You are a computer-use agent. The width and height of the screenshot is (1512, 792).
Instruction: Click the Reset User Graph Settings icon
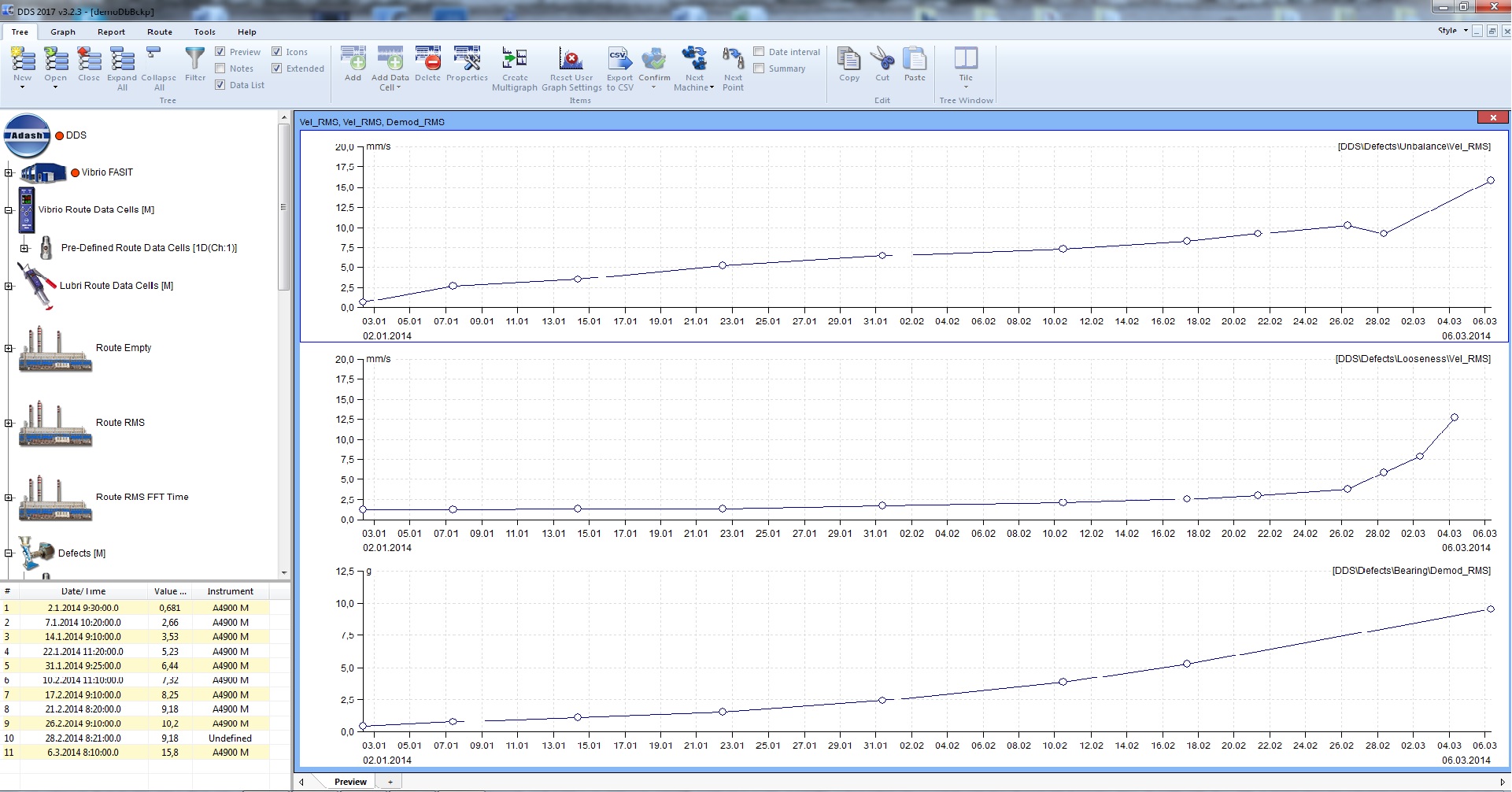click(x=571, y=60)
